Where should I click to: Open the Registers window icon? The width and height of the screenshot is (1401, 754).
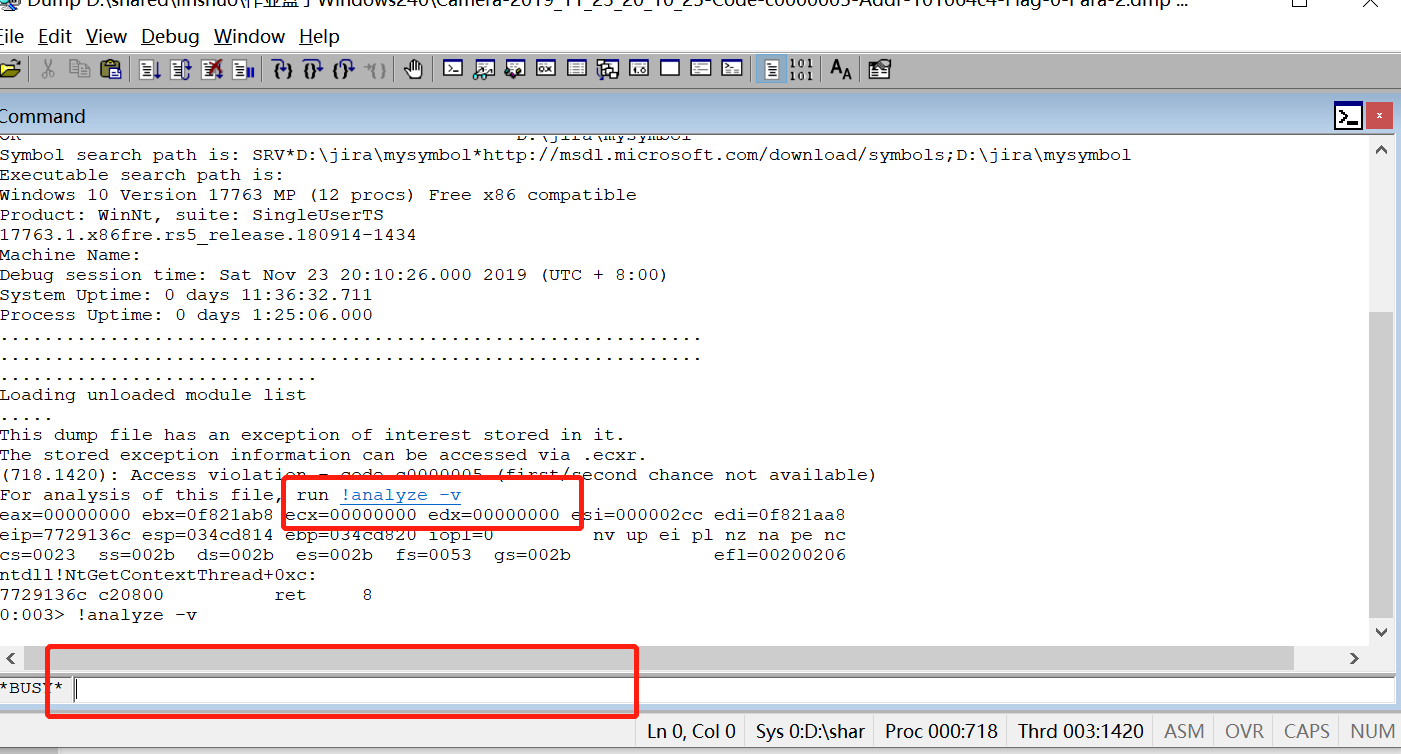click(545, 68)
